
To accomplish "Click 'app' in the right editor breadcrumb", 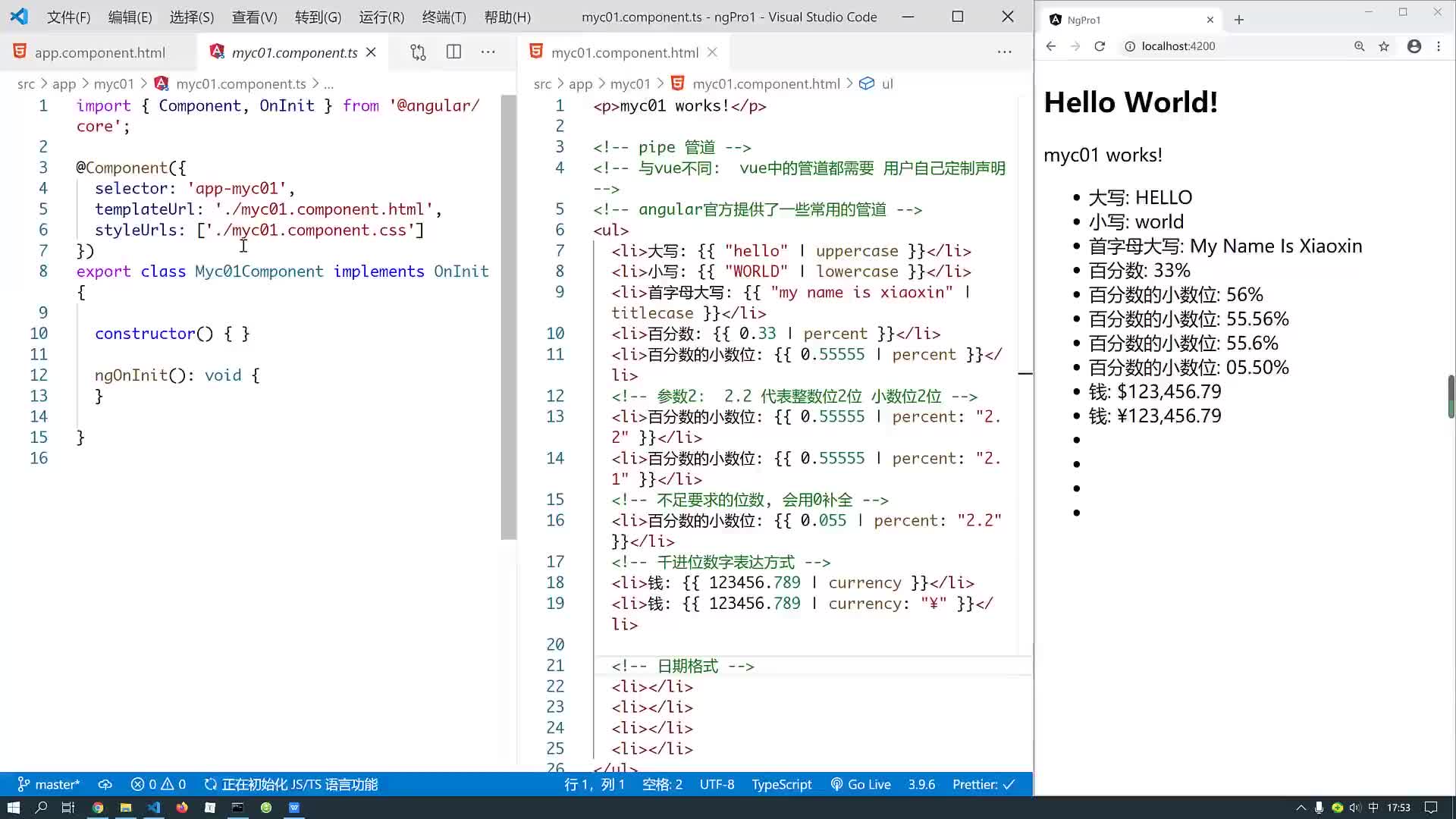I will (x=580, y=83).
